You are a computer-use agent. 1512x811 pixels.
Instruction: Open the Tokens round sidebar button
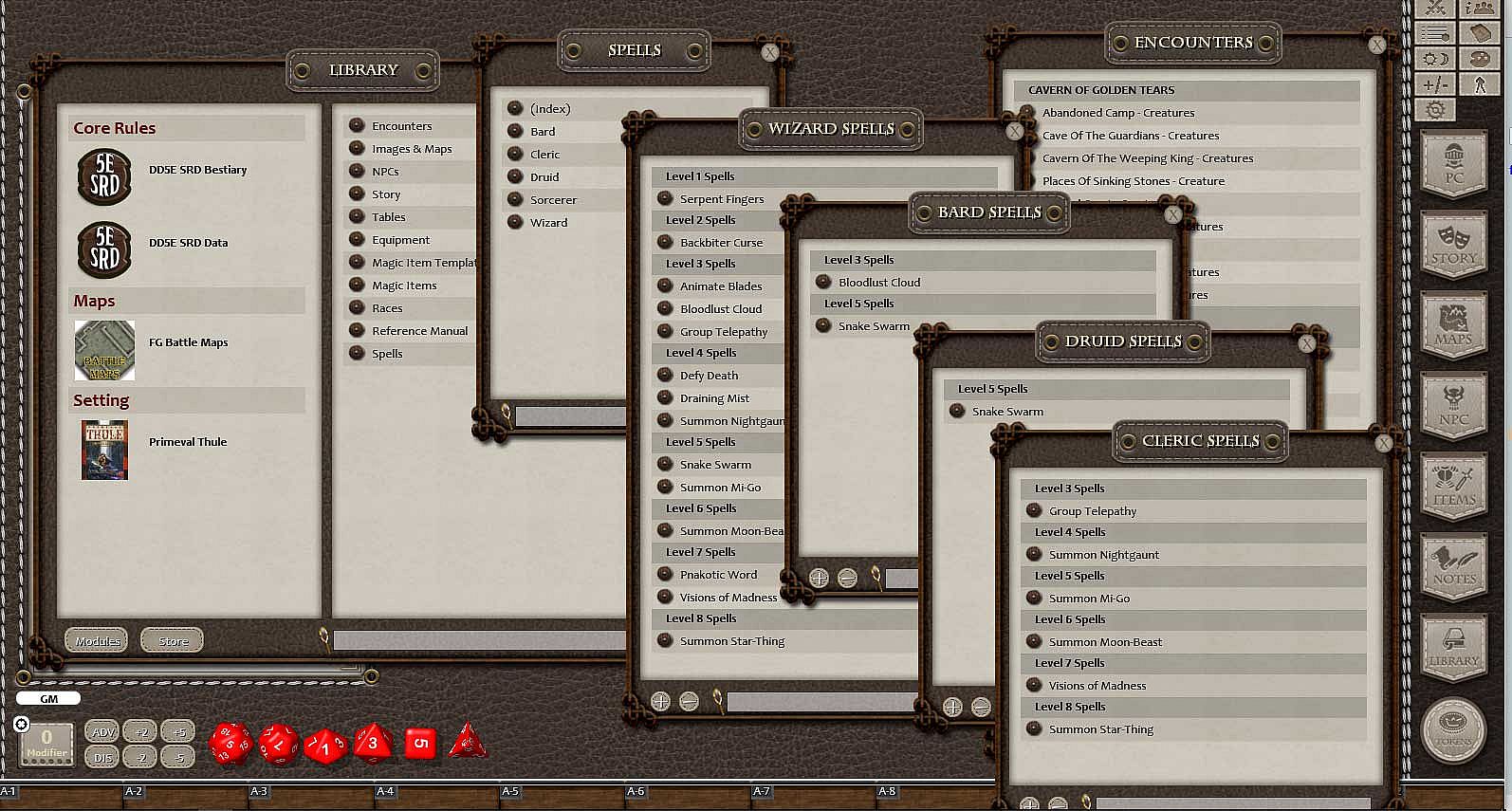pyautogui.click(x=1454, y=729)
